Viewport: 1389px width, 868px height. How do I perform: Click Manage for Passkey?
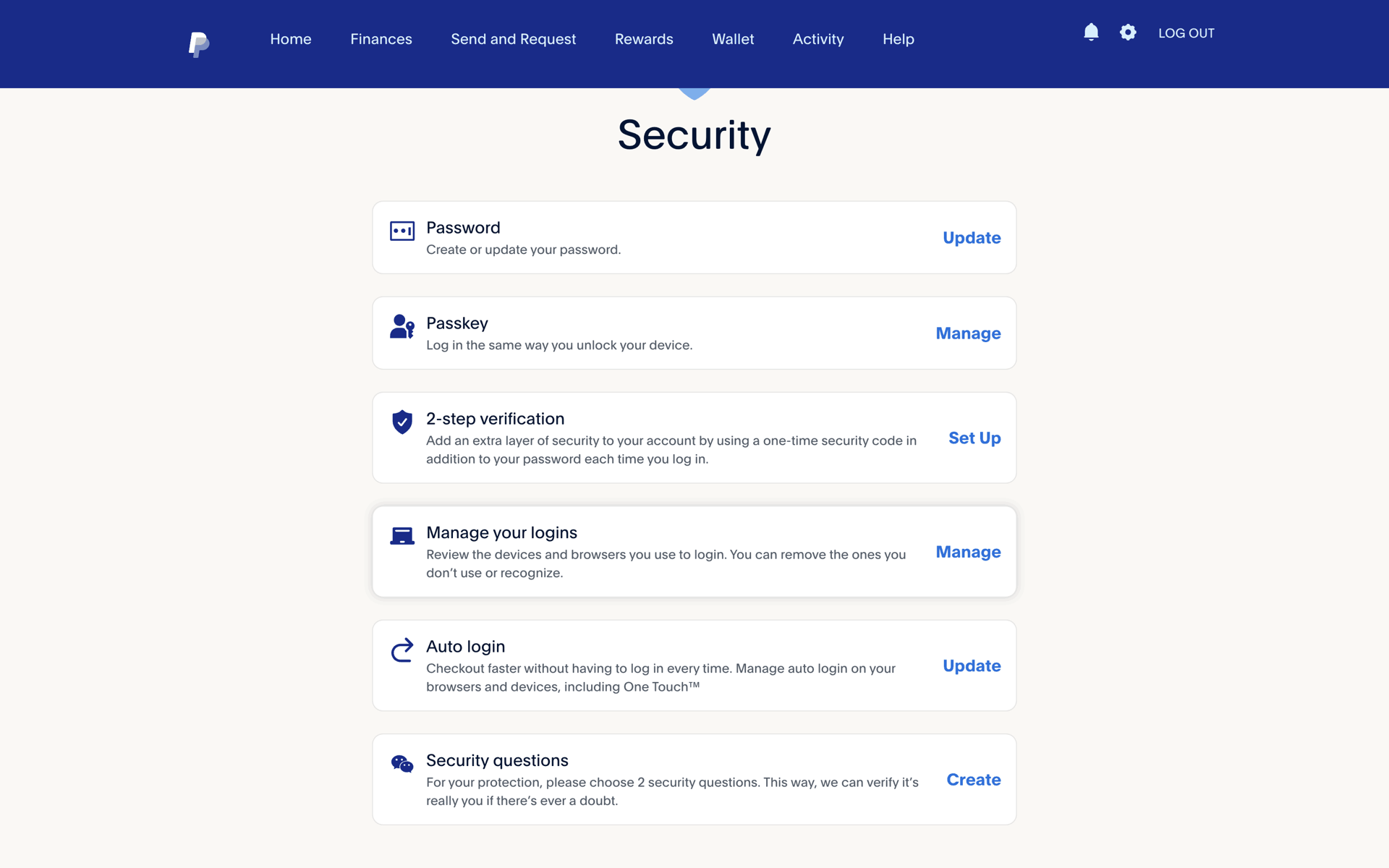point(968,333)
